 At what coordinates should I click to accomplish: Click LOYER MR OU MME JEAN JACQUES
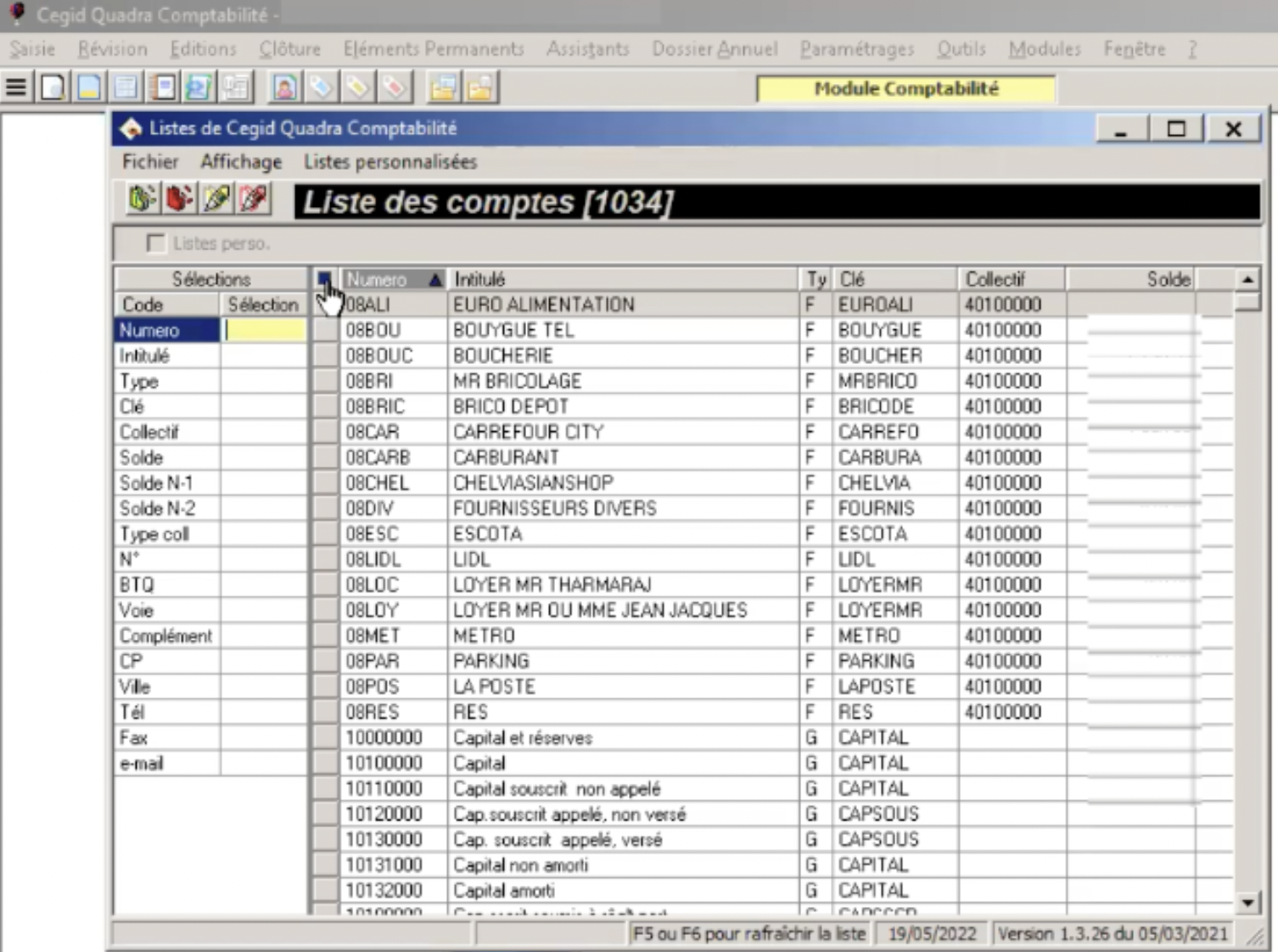tap(600, 610)
